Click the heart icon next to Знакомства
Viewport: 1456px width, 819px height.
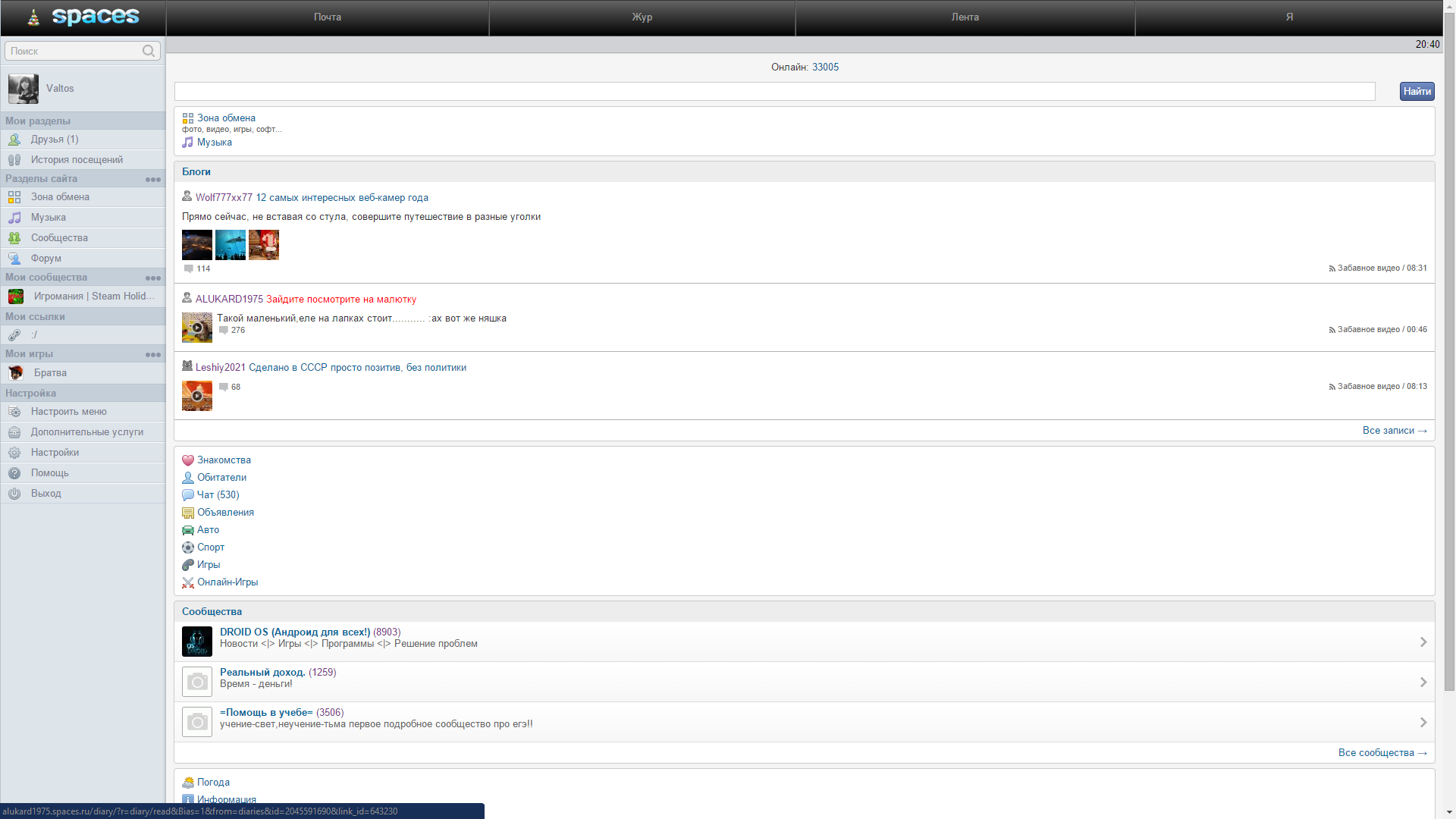(187, 460)
